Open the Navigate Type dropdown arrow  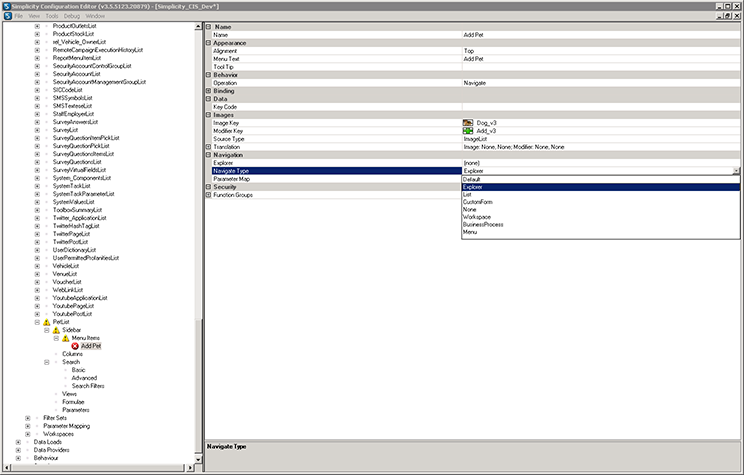[x=736, y=171]
